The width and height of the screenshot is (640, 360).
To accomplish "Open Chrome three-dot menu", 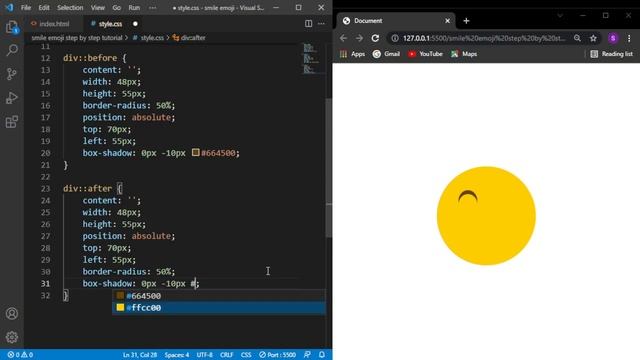I will point(629,38).
